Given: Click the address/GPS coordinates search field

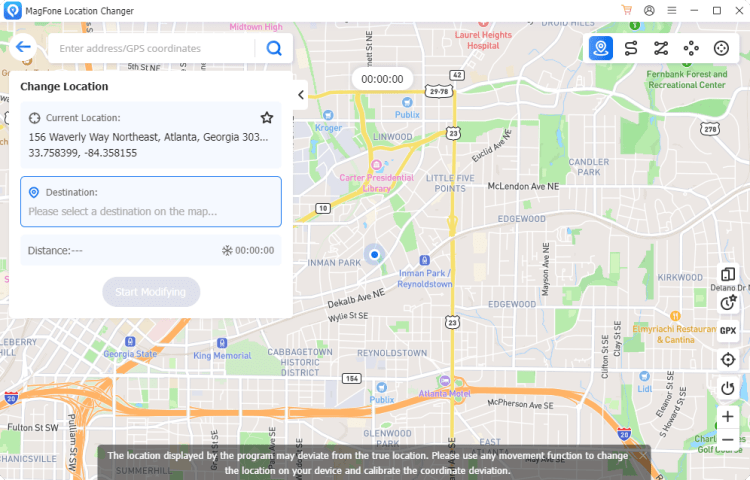Looking at the screenshot, I should click(x=151, y=48).
